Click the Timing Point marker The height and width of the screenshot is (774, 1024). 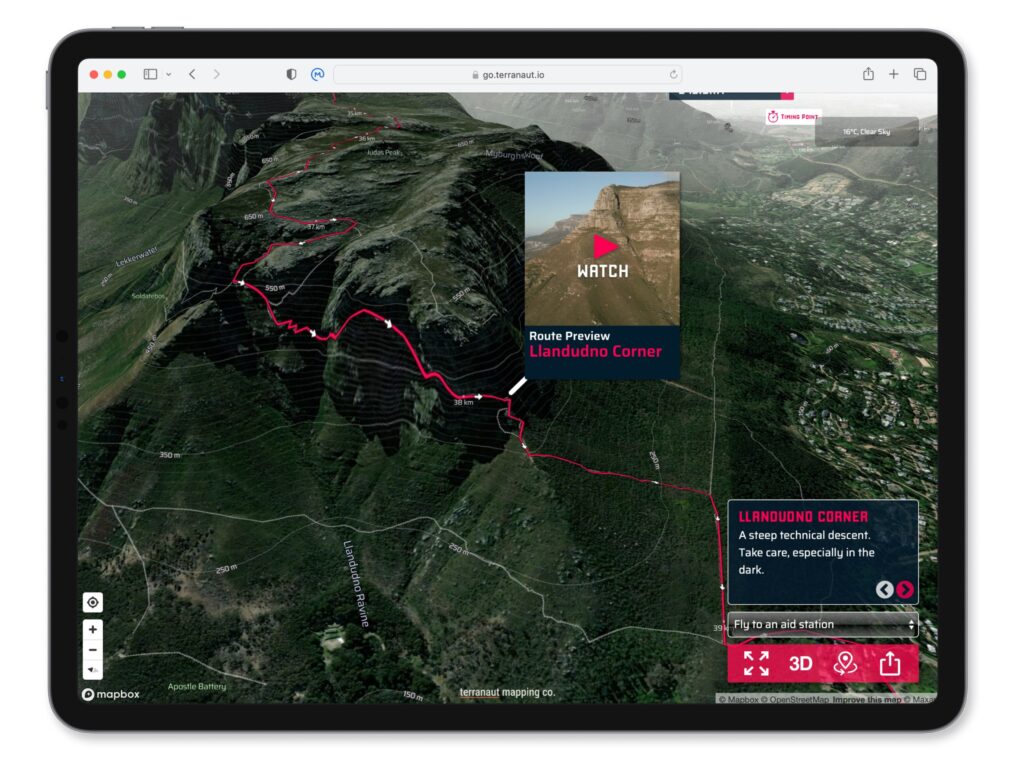pos(793,116)
